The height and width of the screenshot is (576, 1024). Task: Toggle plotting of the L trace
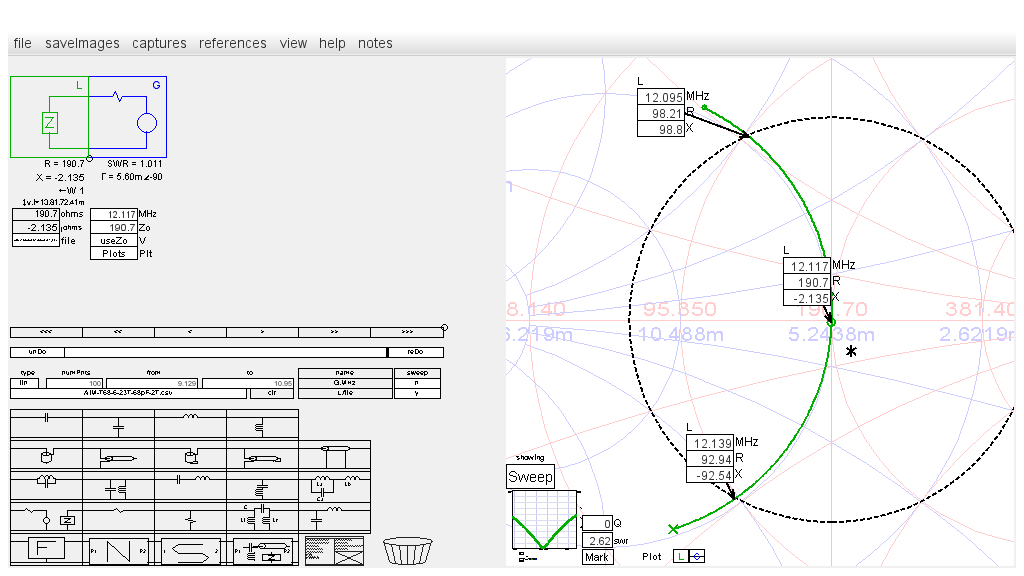coord(681,556)
